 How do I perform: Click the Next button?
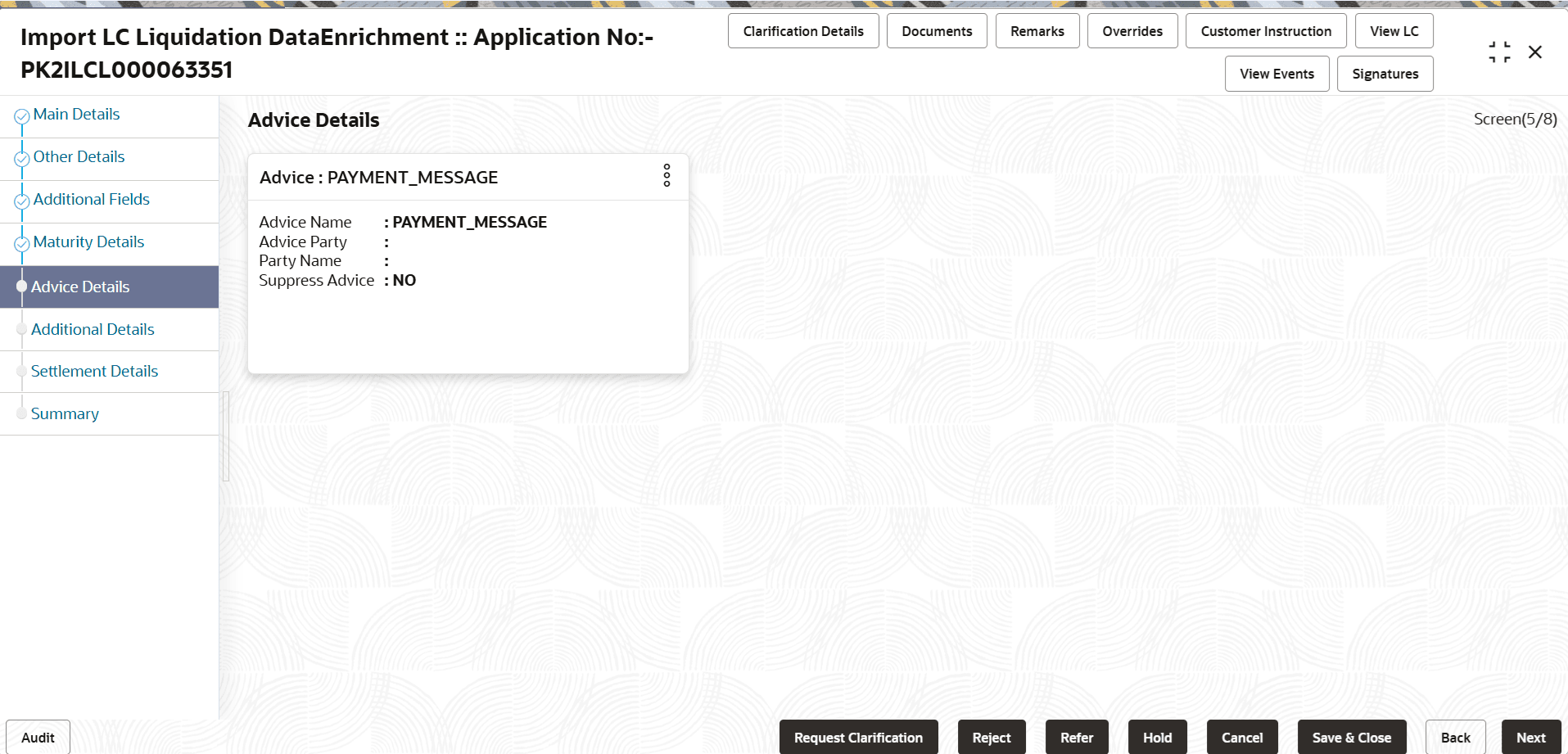click(1531, 738)
